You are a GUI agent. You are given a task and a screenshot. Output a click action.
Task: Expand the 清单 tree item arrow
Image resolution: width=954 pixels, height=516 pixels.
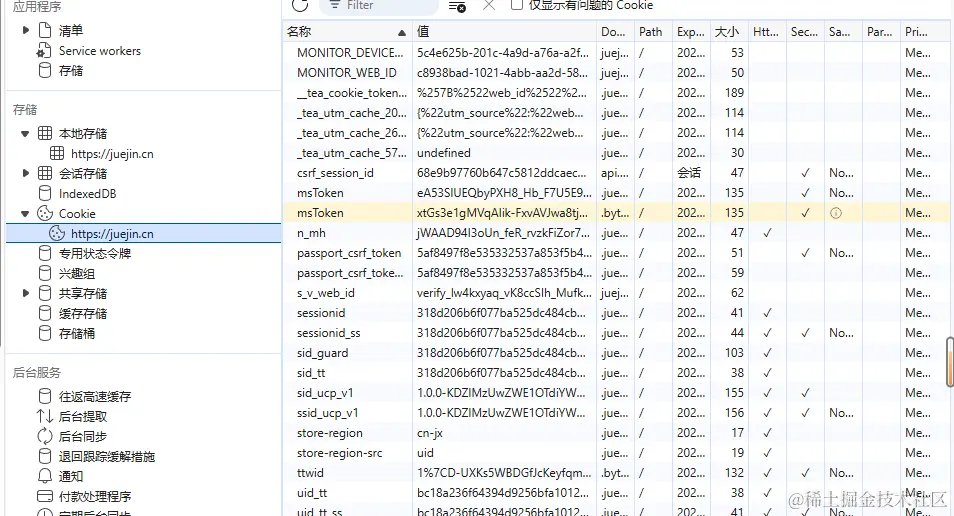coord(26,30)
